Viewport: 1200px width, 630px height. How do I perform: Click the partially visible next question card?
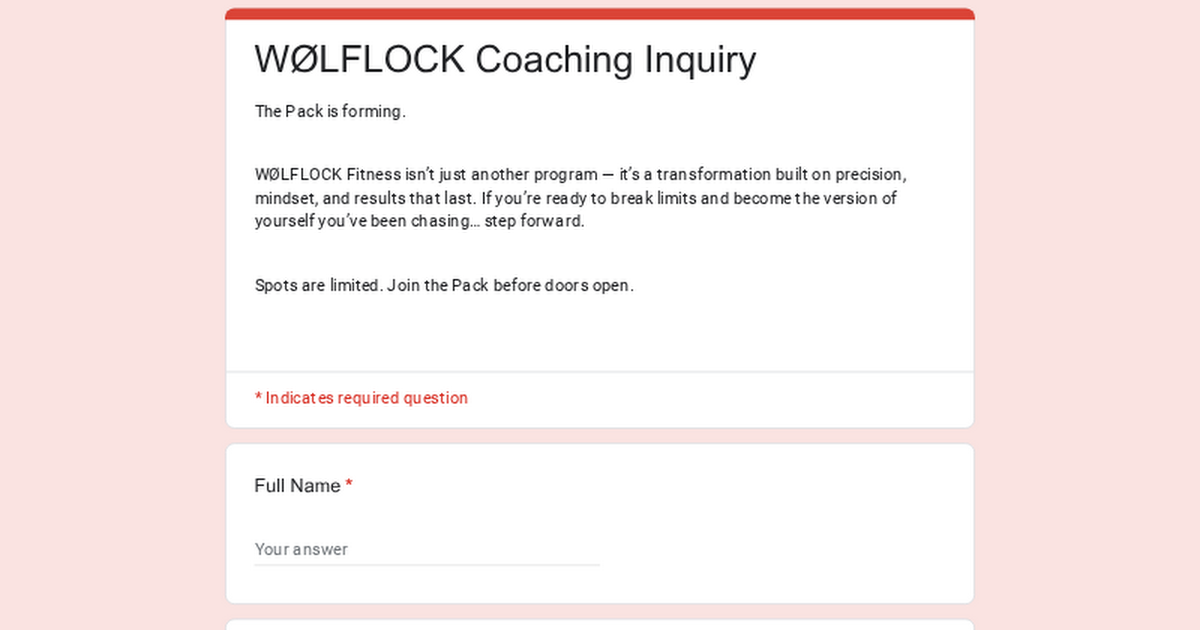tap(600, 625)
